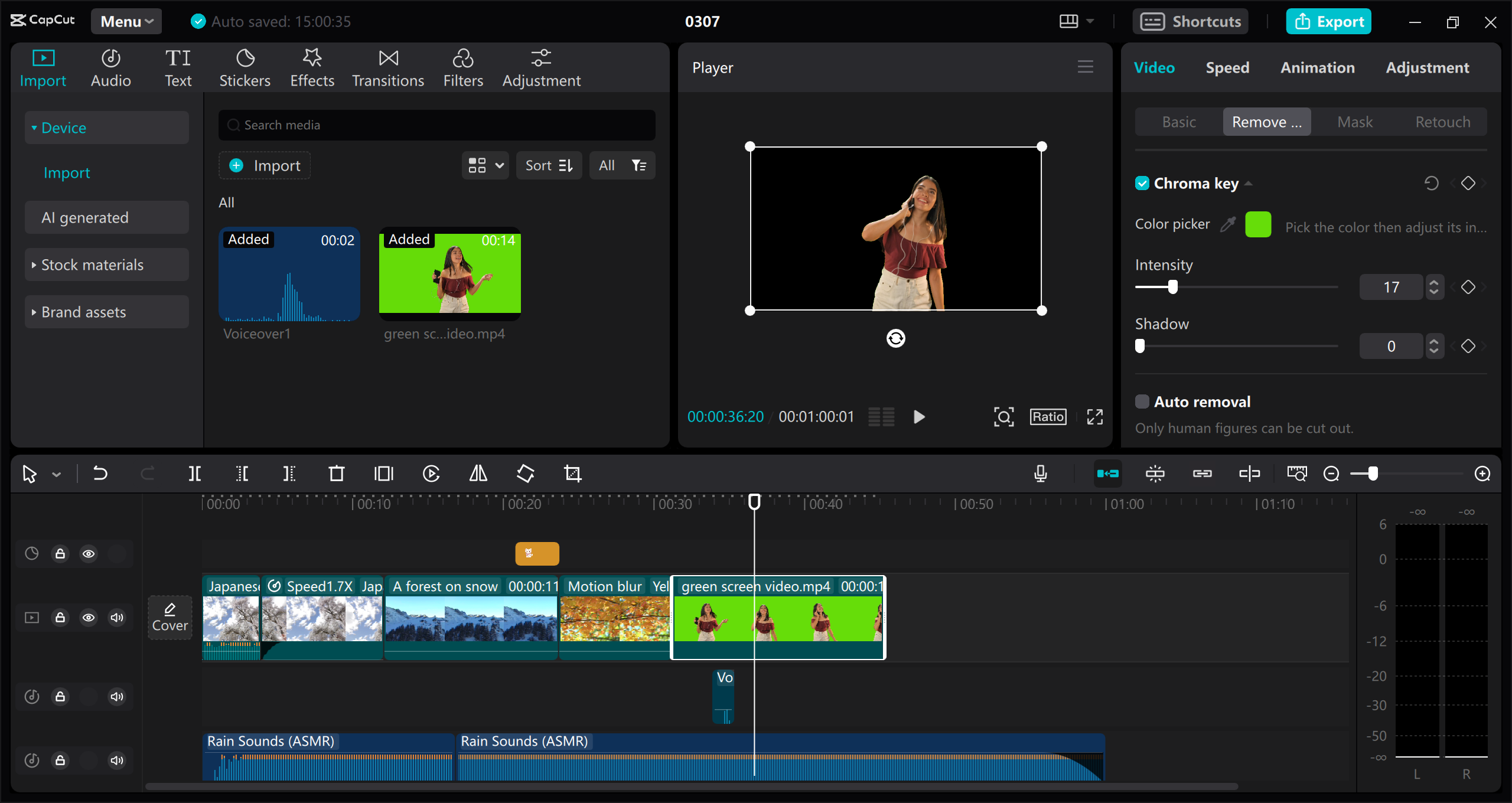Open the Mask tab under Video
This screenshot has height=803, width=1512.
(x=1355, y=121)
